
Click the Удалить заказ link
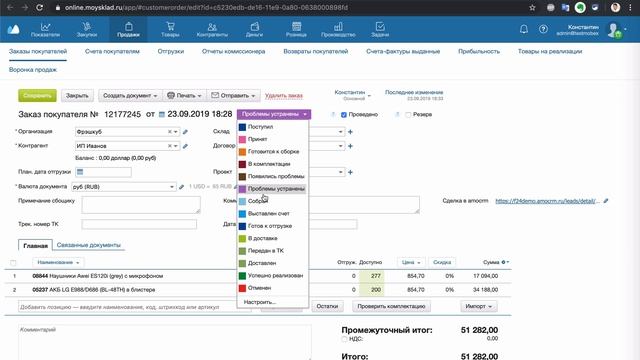coord(284,96)
